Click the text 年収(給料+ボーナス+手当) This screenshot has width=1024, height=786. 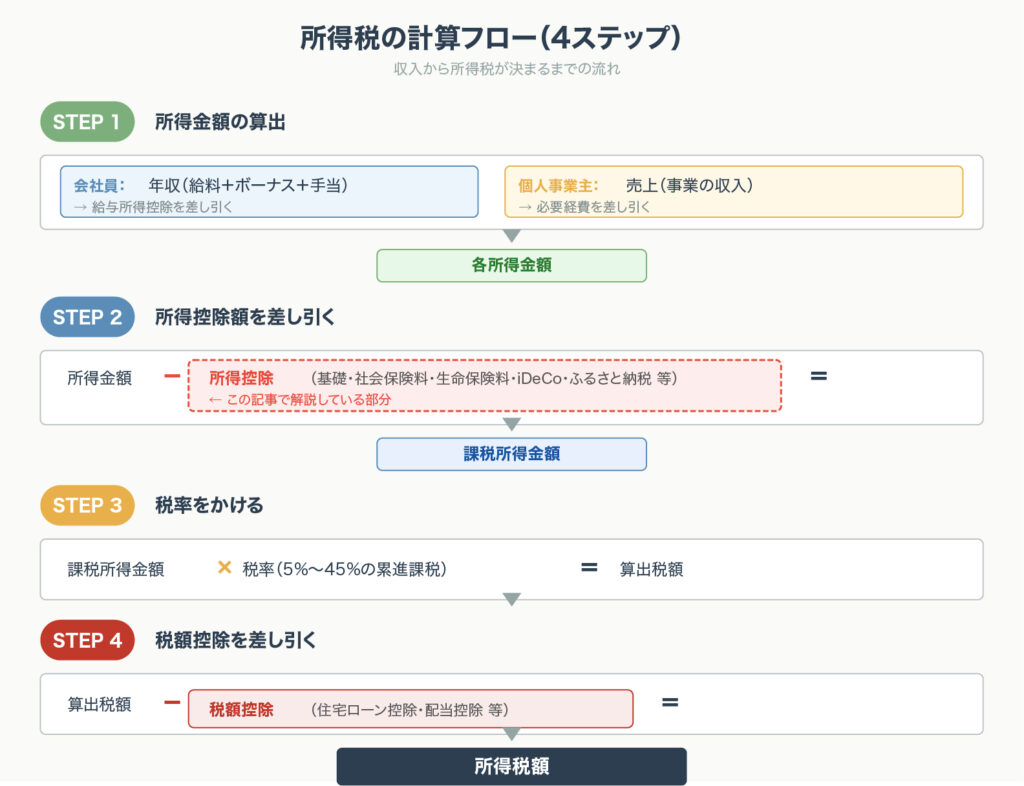pos(248,185)
